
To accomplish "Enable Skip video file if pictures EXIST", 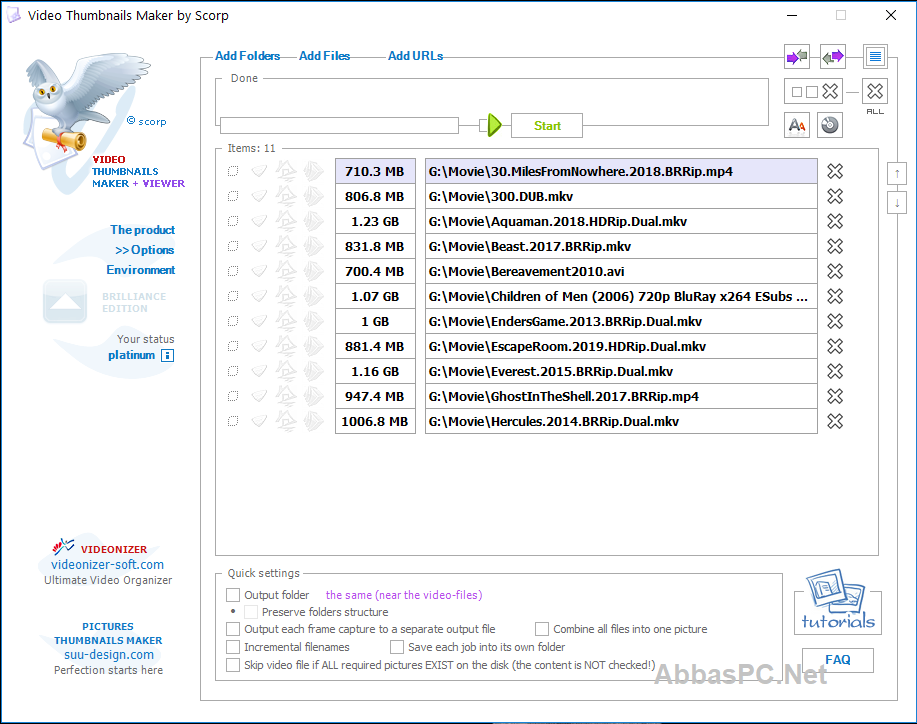I will tap(233, 665).
